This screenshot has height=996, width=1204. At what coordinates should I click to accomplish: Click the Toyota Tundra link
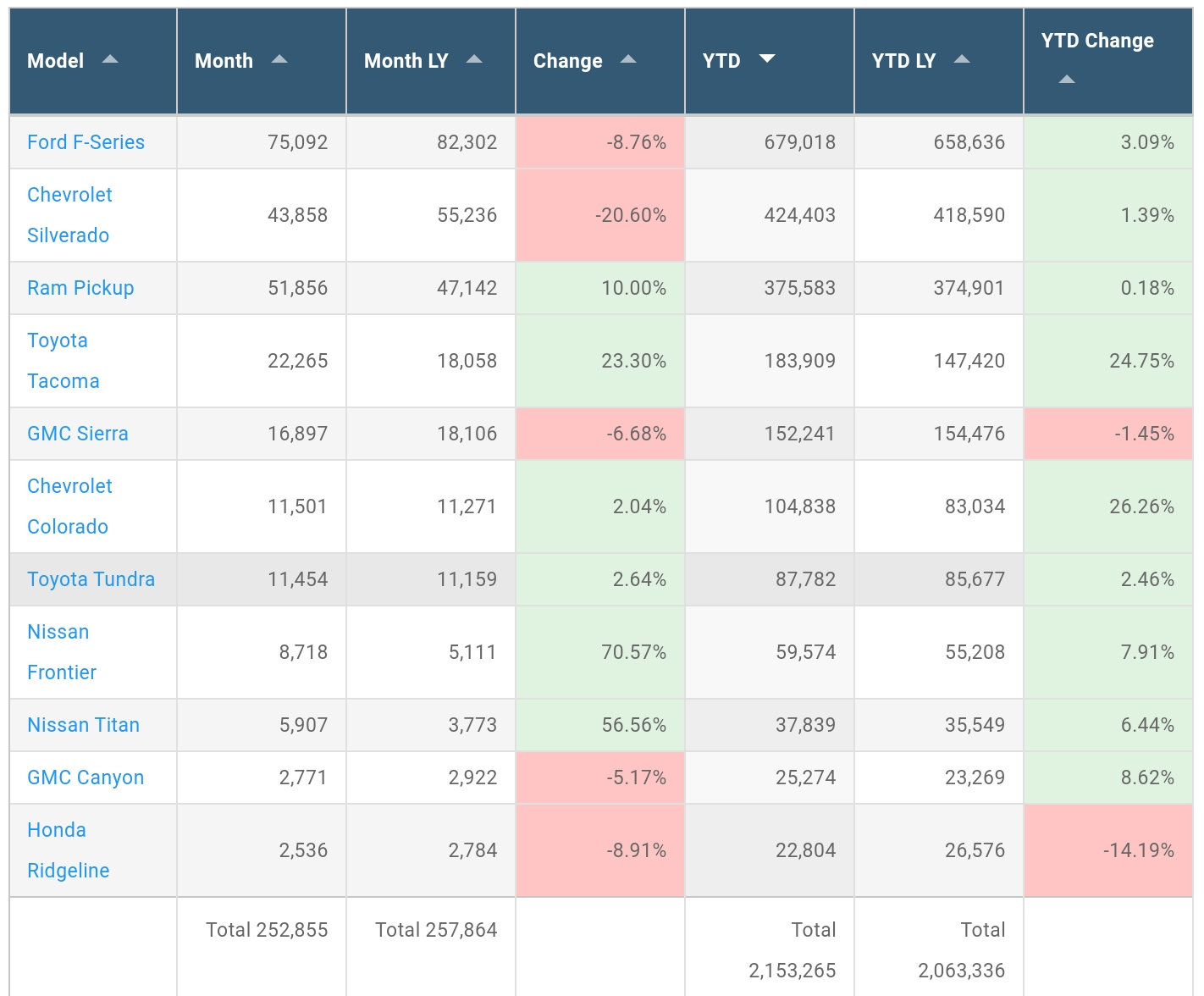click(91, 579)
